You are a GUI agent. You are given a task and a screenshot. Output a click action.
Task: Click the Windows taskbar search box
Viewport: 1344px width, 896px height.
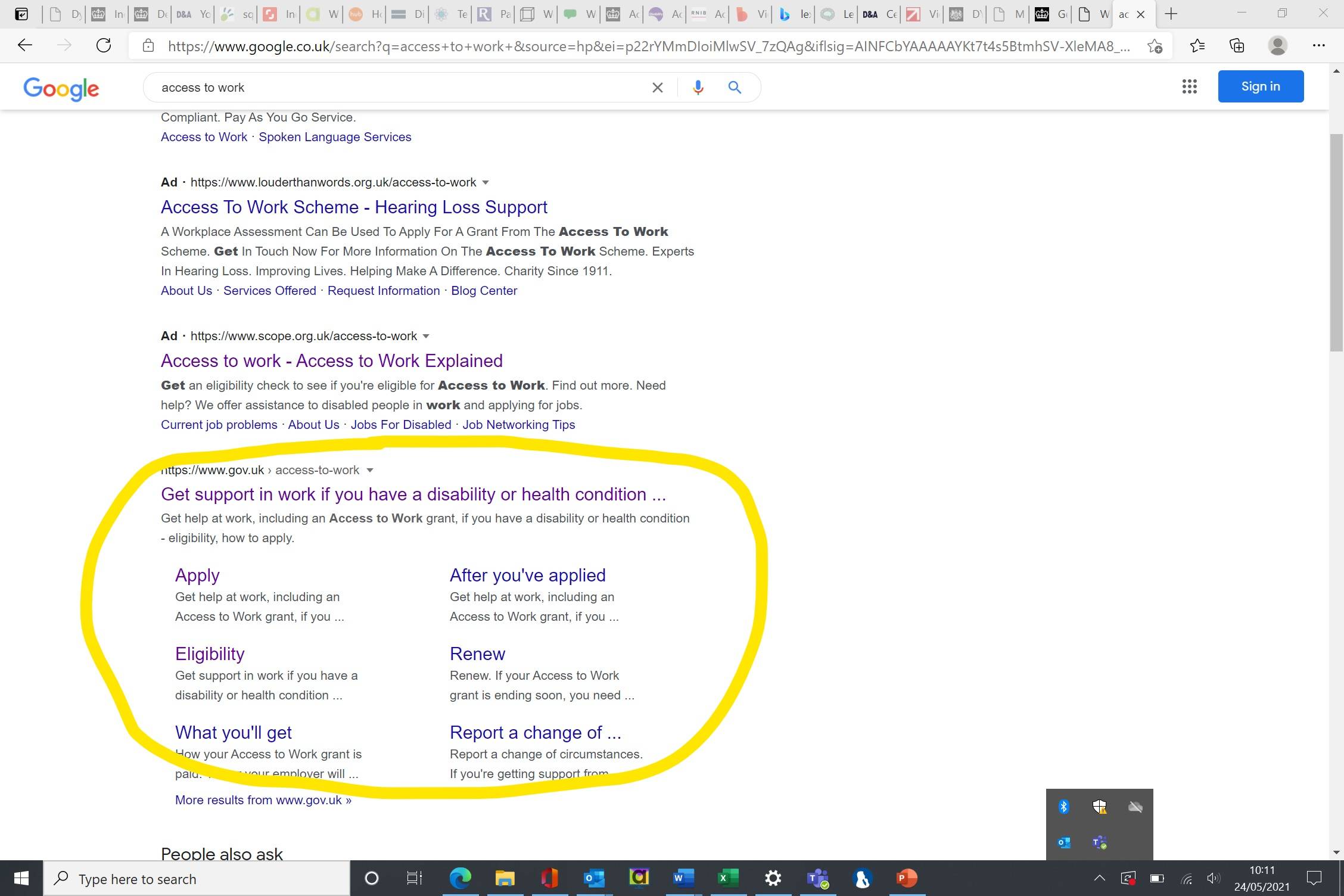click(x=196, y=878)
